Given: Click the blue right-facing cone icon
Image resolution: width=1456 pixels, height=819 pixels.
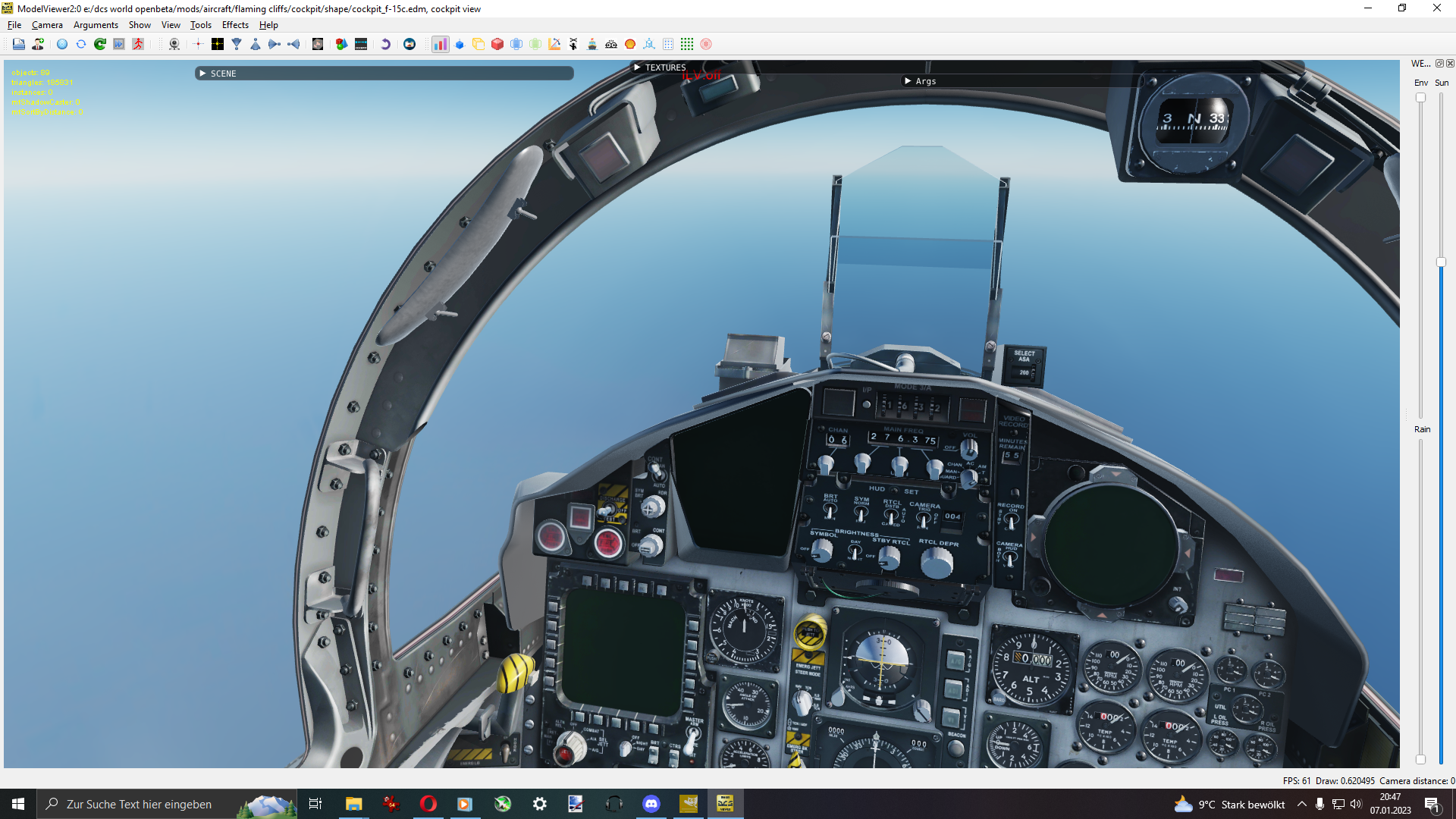Looking at the screenshot, I should 275,44.
